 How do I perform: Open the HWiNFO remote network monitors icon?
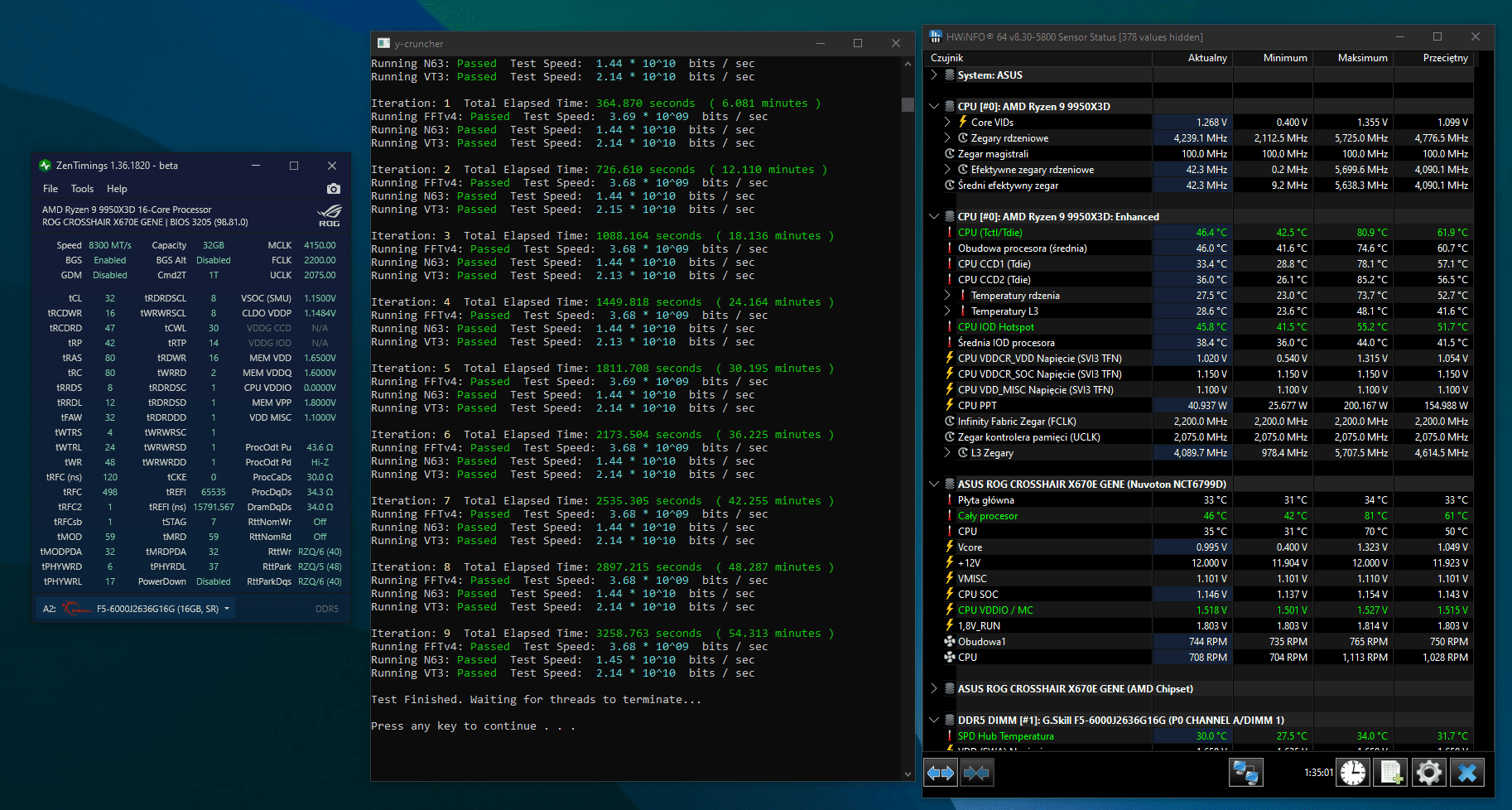click(x=1245, y=773)
